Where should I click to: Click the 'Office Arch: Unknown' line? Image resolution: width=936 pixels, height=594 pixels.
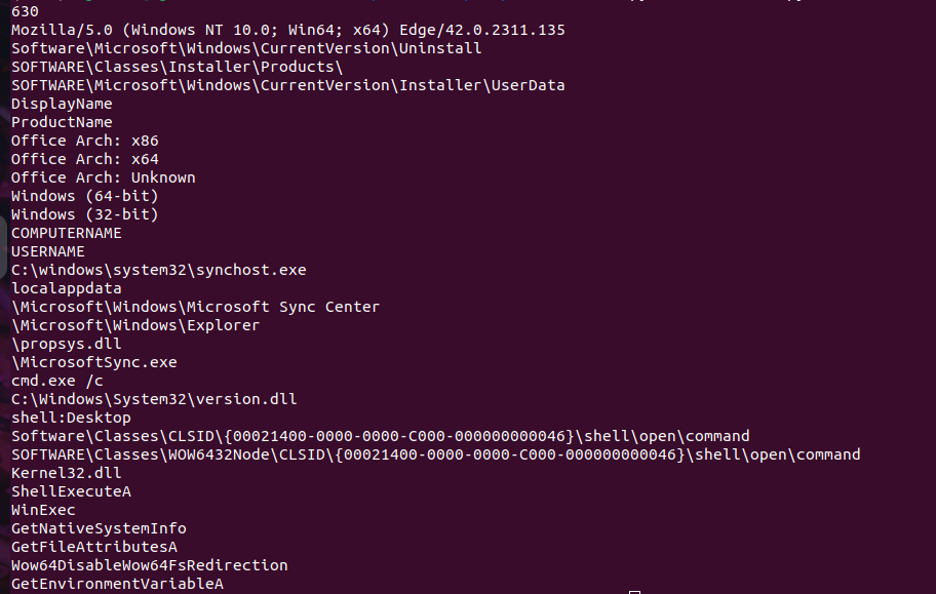click(x=103, y=178)
